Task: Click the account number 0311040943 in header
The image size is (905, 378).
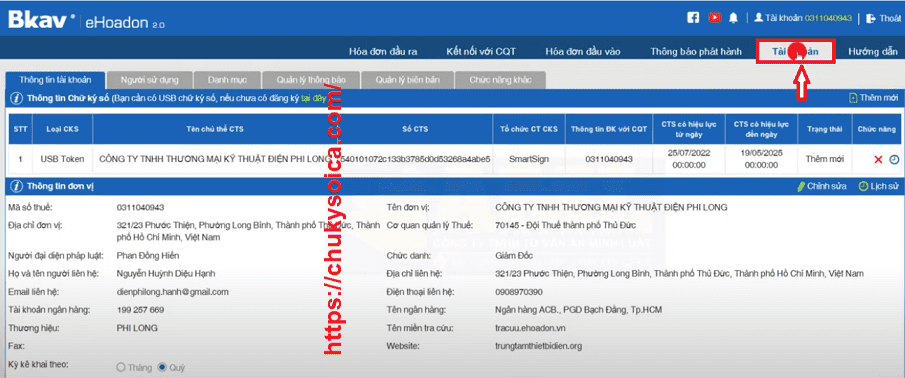Action: coord(828,18)
